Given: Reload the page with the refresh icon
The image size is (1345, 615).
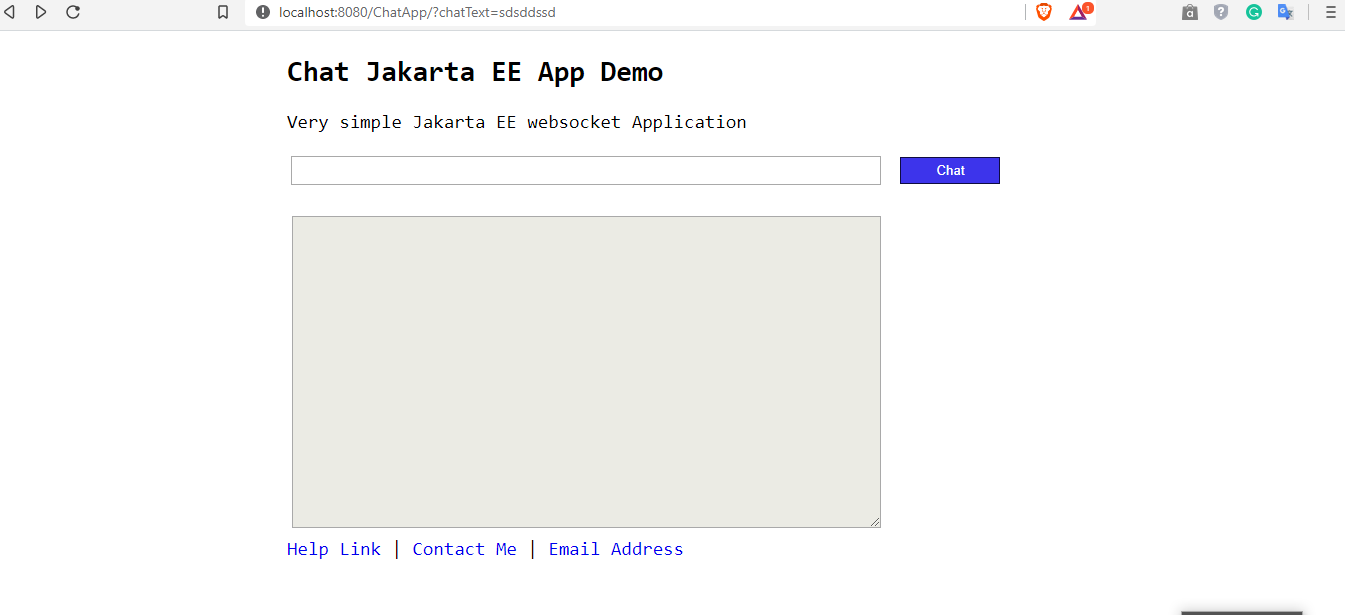Looking at the screenshot, I should 73,12.
